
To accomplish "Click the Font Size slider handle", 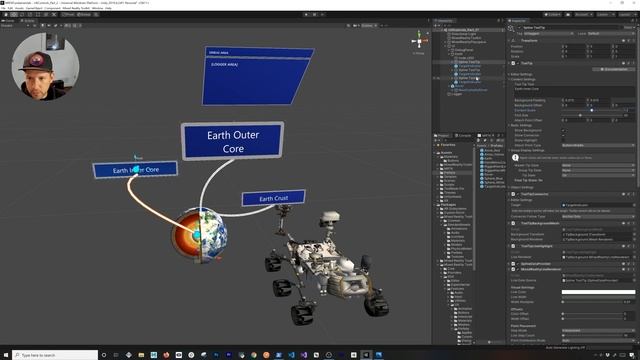I will (580, 115).
